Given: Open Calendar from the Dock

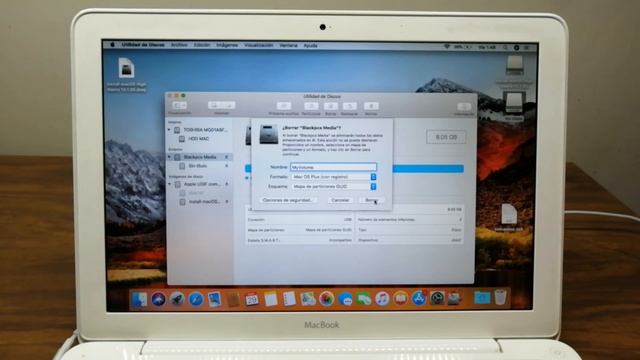Looking at the screenshot, I should tap(252, 300).
